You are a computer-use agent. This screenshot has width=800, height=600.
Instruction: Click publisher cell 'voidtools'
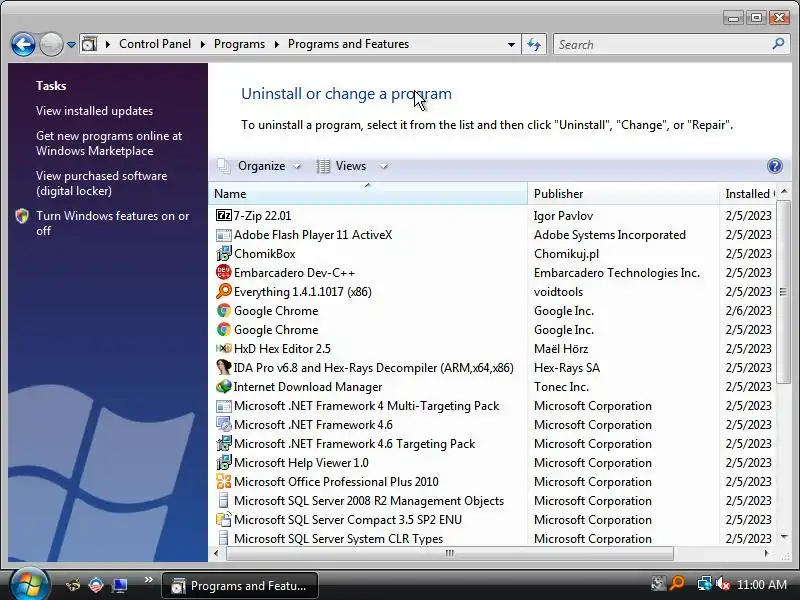click(x=558, y=292)
